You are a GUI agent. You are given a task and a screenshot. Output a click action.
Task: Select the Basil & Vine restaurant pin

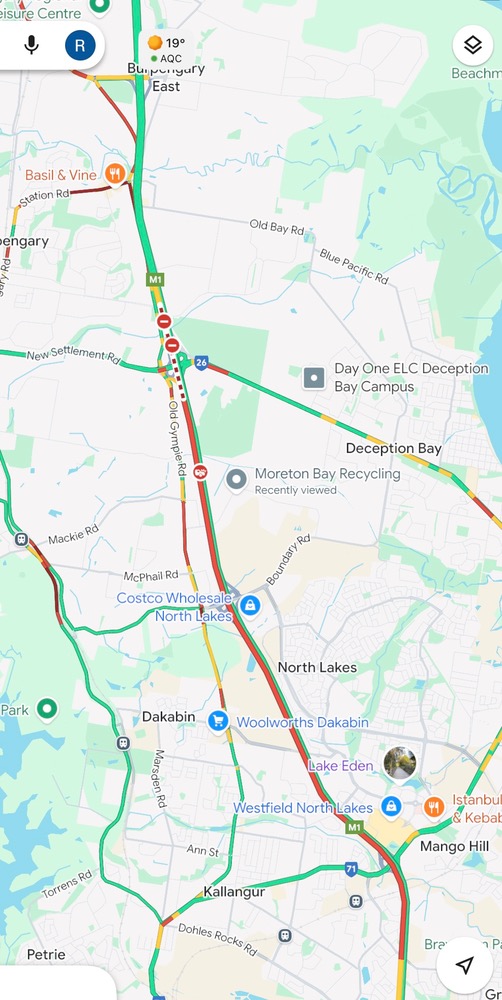[115, 173]
